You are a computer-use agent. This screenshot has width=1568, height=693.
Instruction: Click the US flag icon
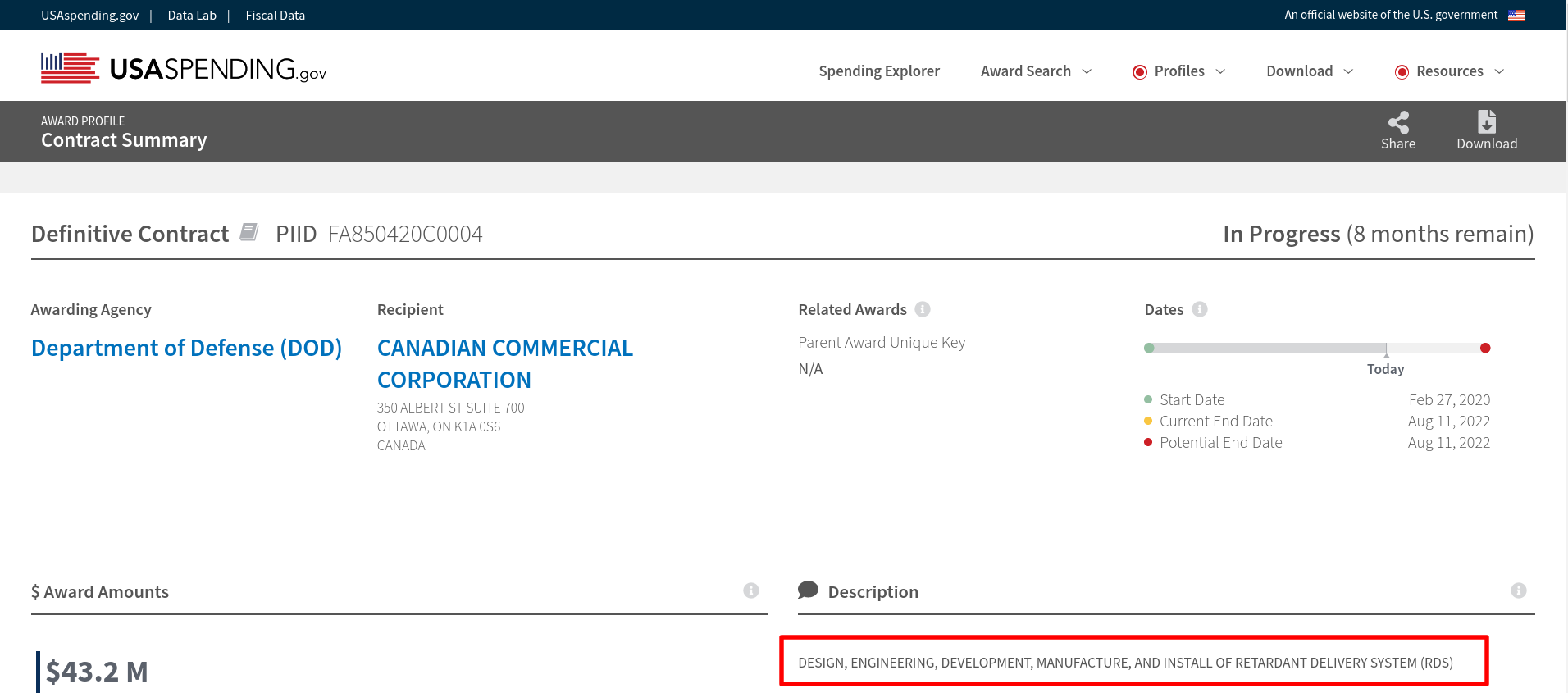(1516, 15)
